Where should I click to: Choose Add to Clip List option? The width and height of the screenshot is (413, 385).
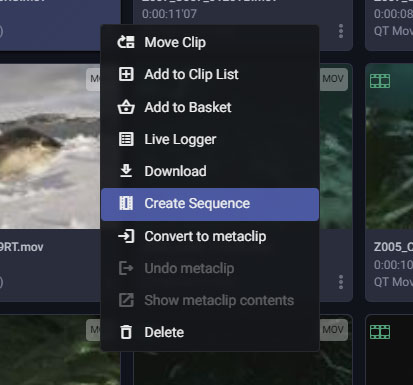click(210, 74)
